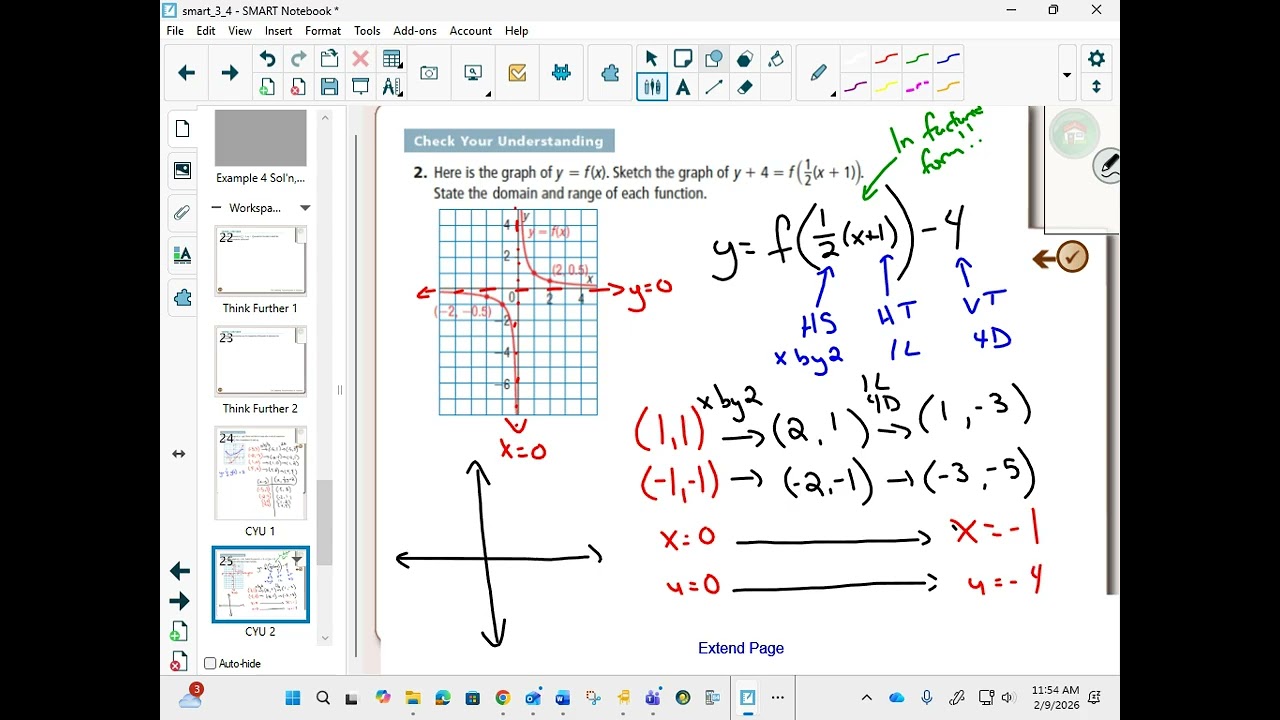Select the Think Further 1 page thumbnail
Screen dimensions: 1280x720
click(x=261, y=261)
